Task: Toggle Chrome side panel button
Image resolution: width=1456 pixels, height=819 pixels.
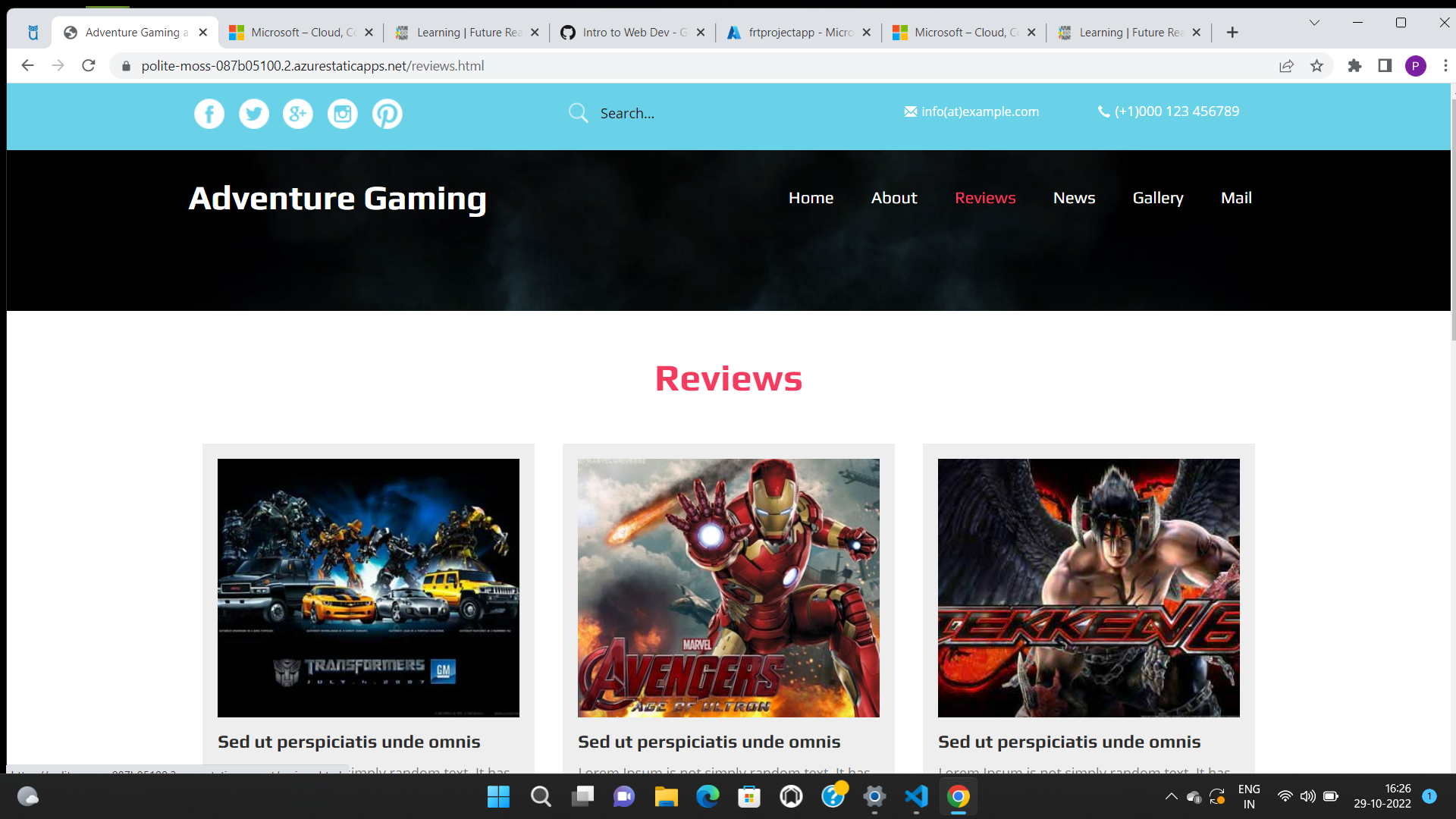Action: 1385,66
